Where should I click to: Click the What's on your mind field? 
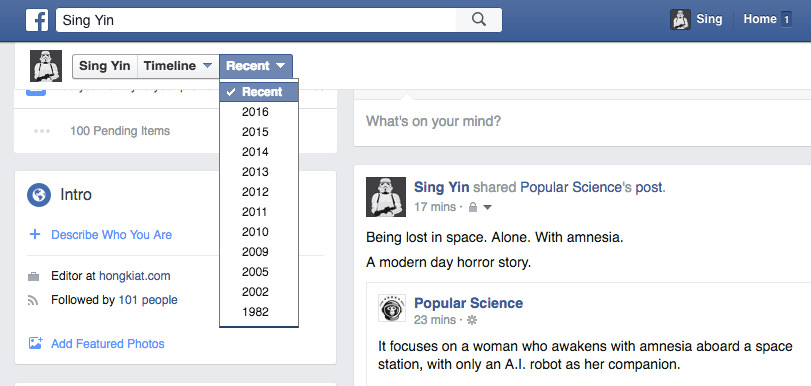coord(582,122)
